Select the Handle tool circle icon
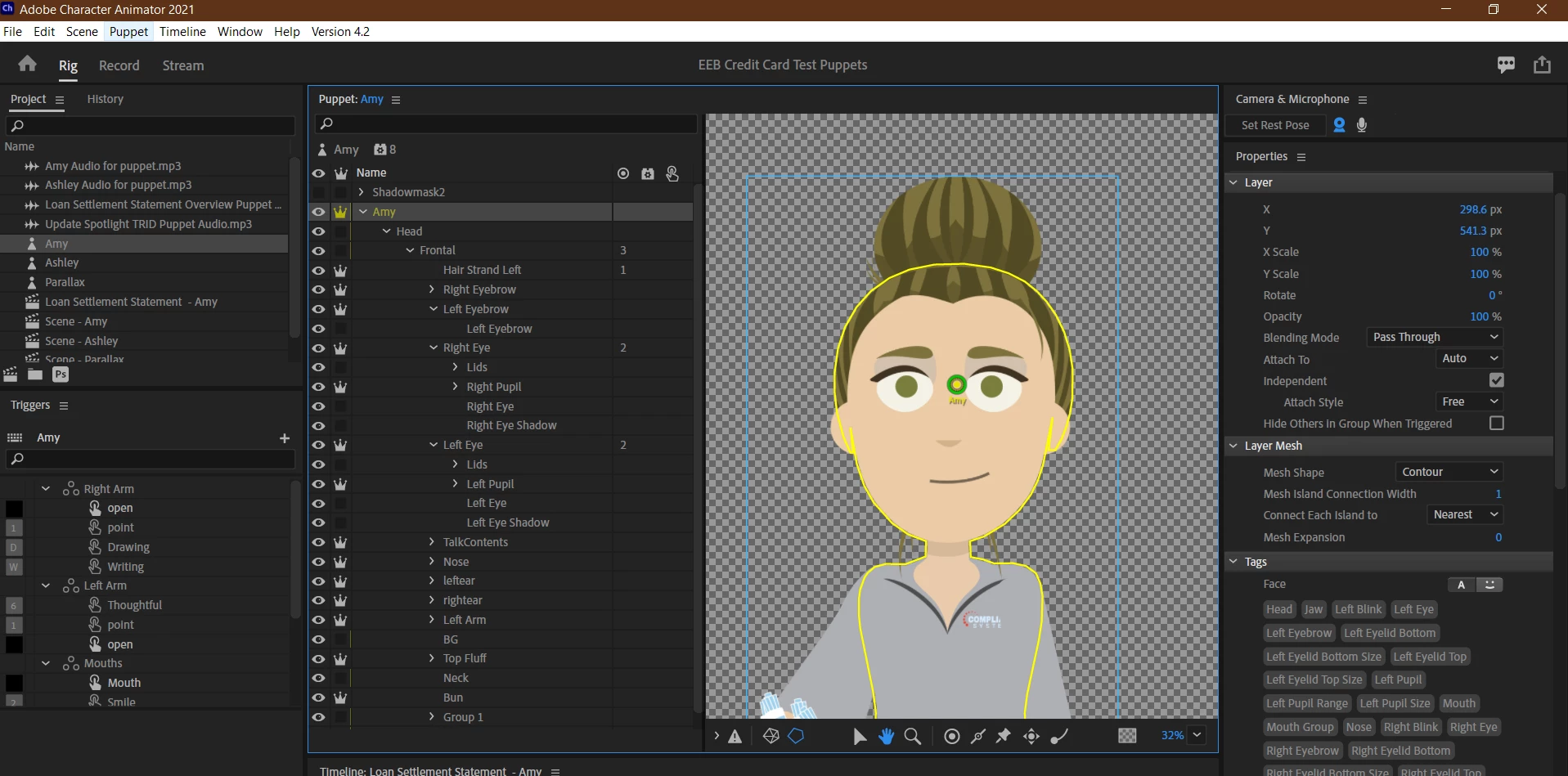1568x776 pixels. coord(951,736)
